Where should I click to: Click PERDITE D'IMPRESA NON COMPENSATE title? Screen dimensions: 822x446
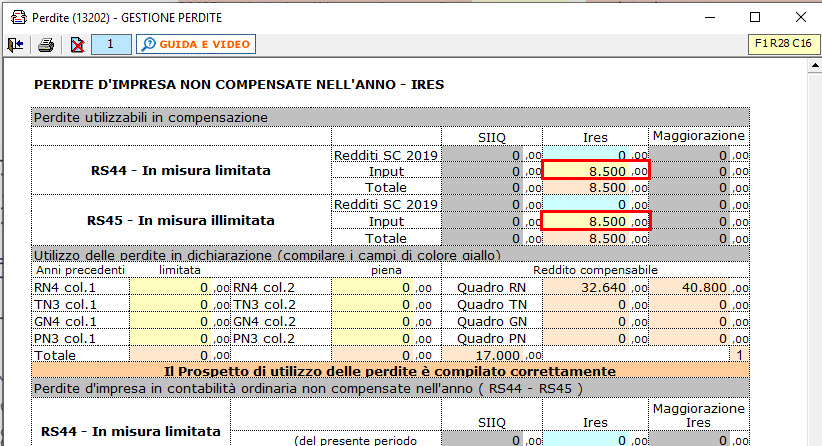point(239,84)
